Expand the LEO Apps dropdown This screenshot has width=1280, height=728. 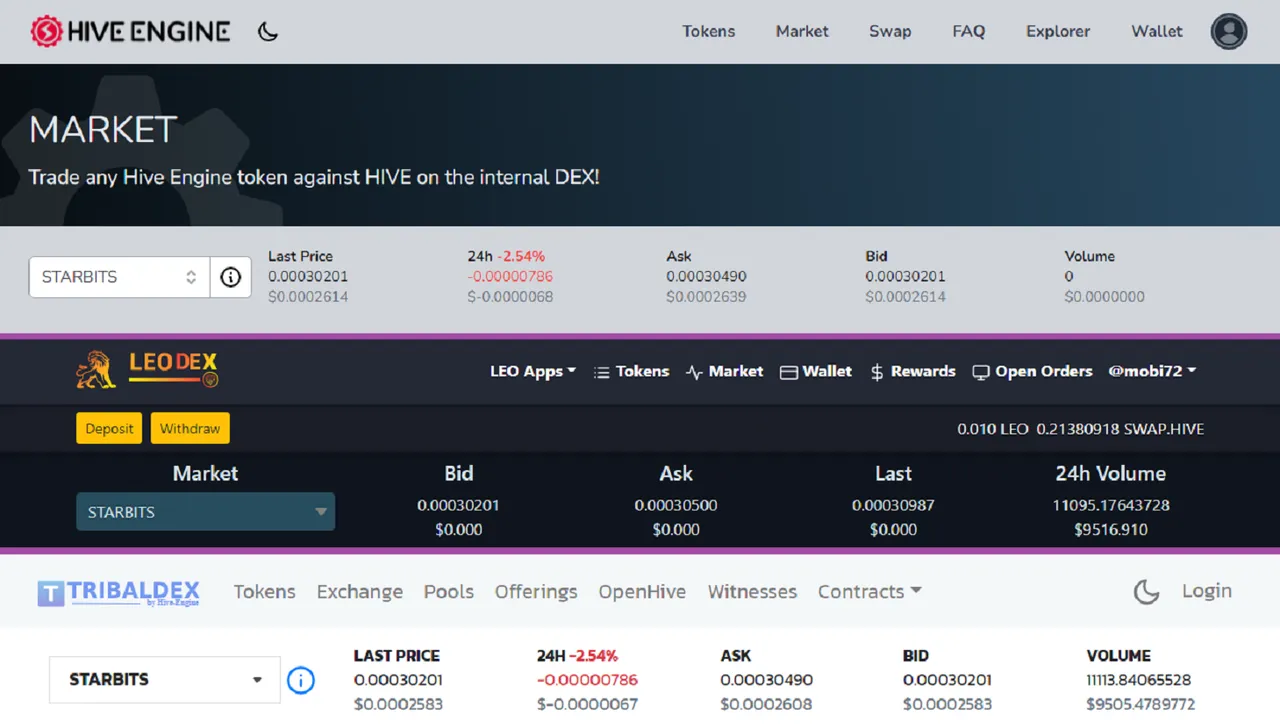coord(533,371)
